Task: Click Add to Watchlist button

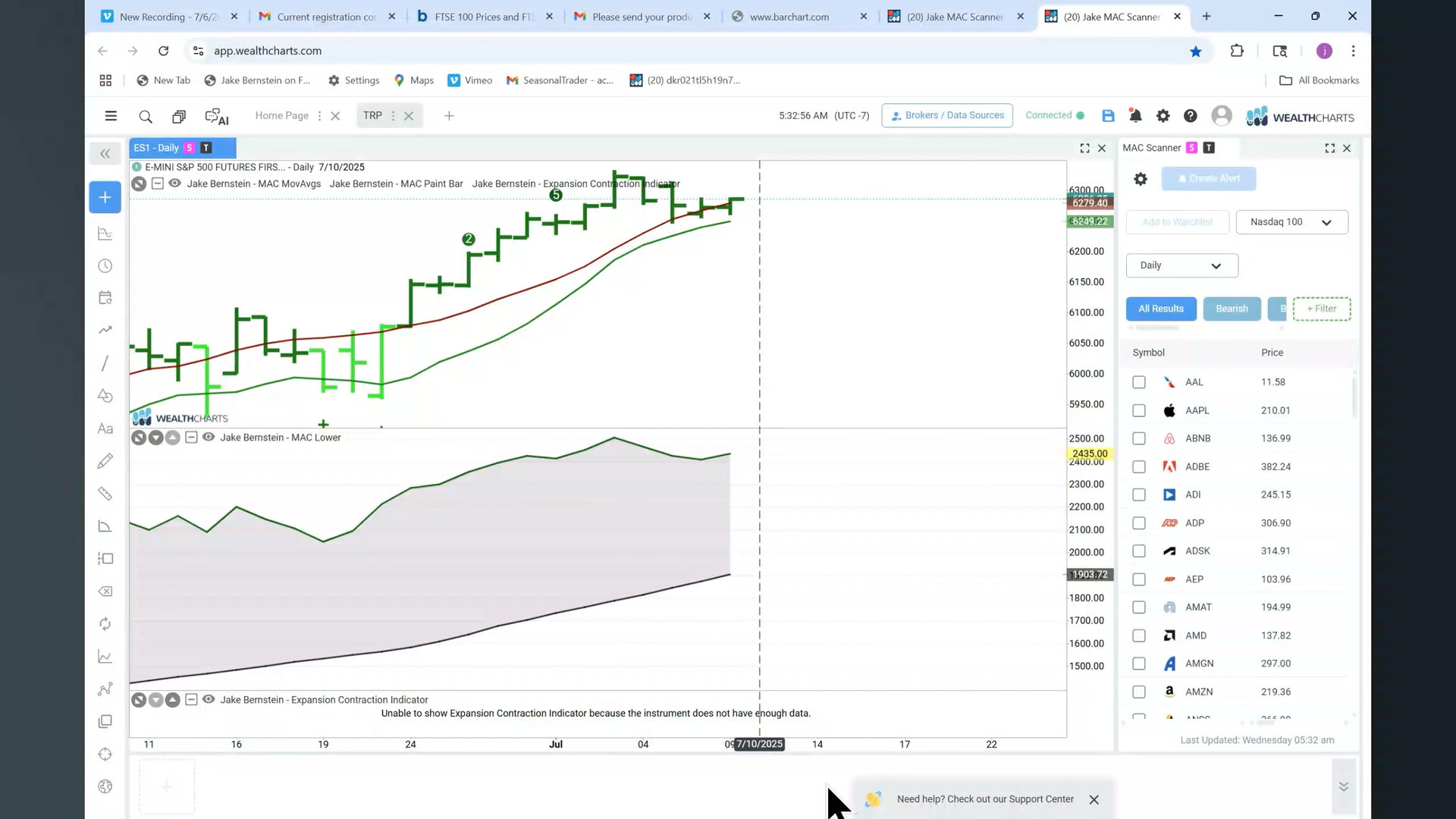Action: 1177,222
